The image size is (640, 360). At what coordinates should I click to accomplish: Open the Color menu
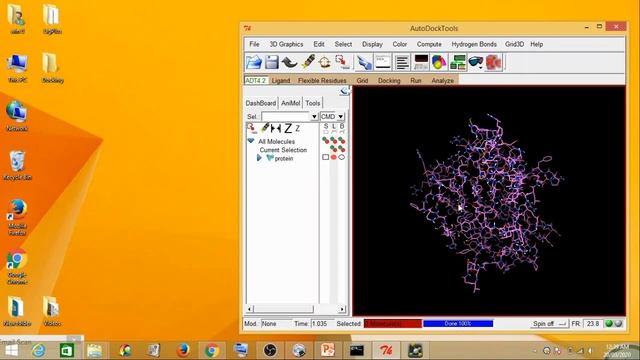click(x=400, y=44)
